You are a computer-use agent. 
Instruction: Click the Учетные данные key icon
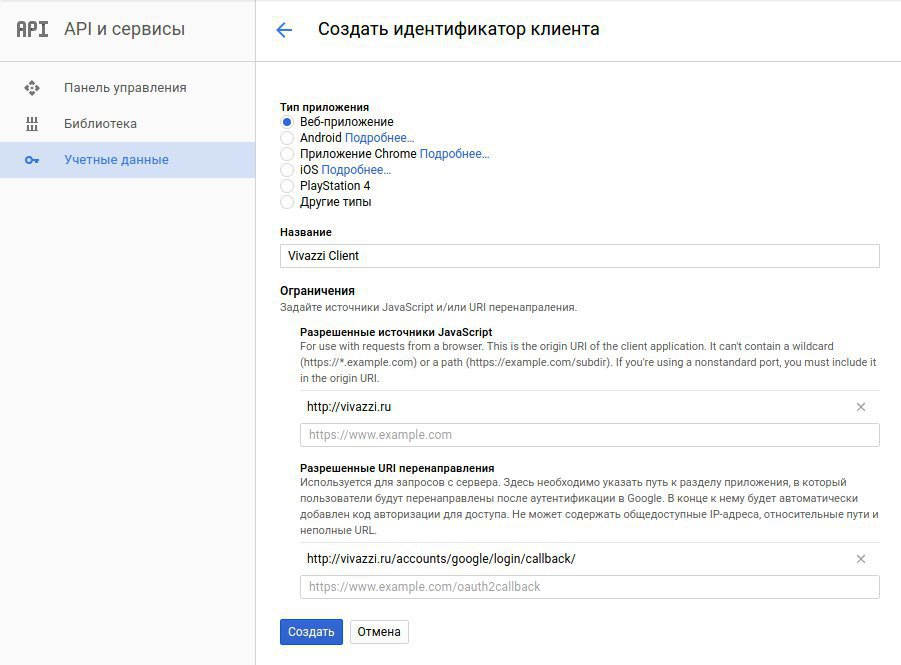pos(32,160)
